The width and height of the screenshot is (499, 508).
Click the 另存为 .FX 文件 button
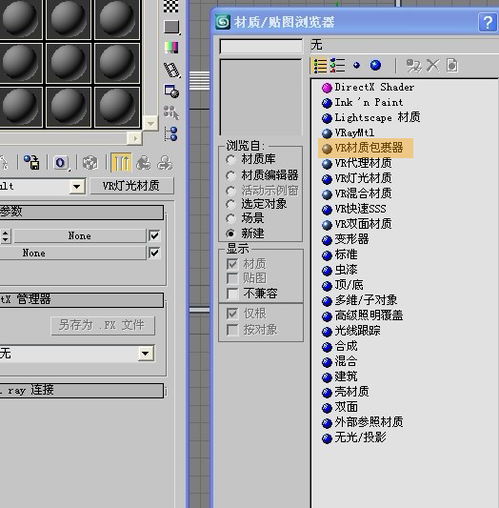103,325
